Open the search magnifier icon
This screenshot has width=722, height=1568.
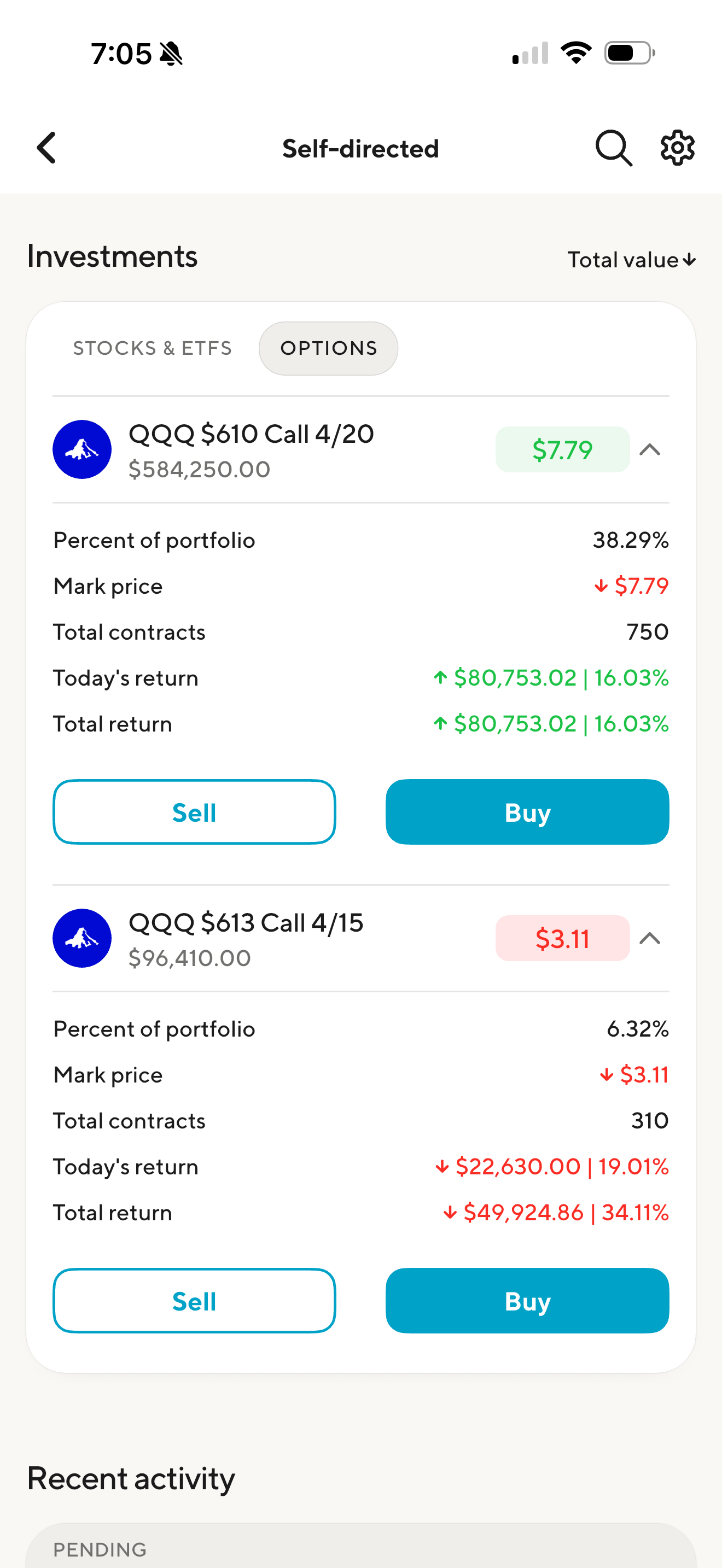613,148
